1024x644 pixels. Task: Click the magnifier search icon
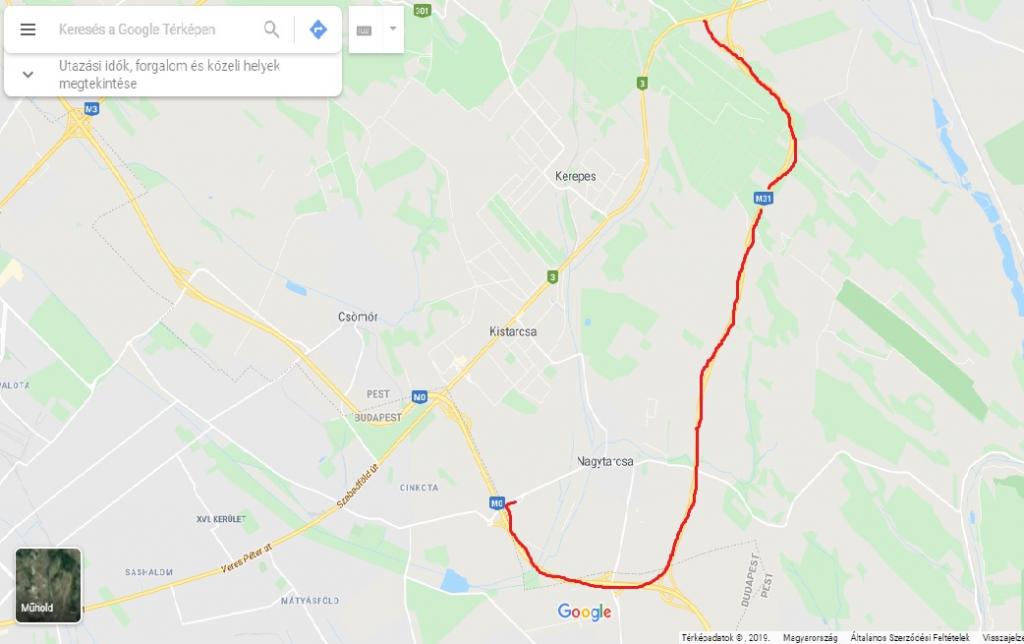(x=271, y=29)
